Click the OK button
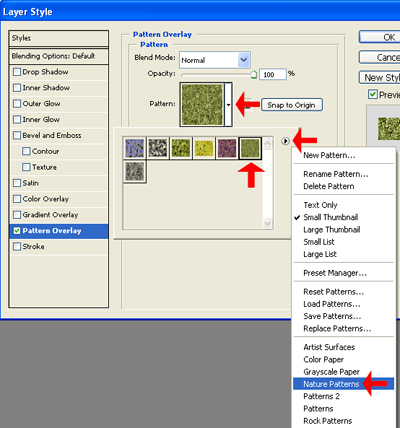400x428 pixels. (x=380, y=37)
